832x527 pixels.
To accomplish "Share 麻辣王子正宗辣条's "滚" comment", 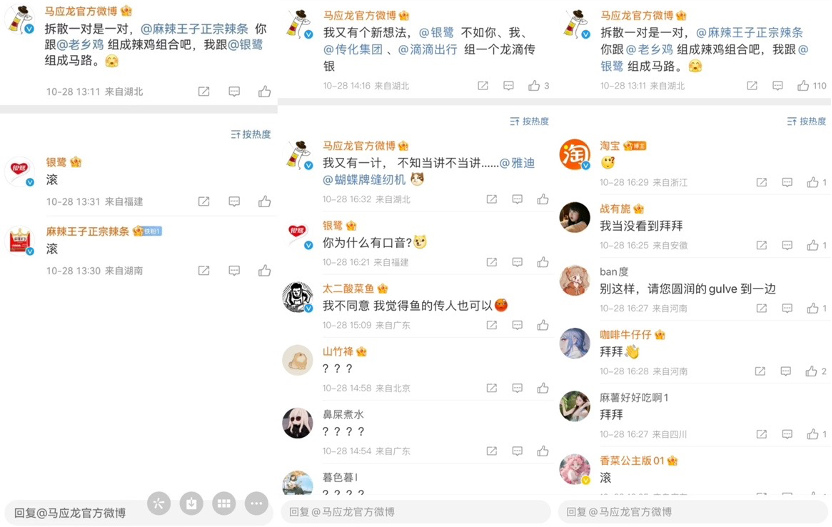I will (204, 271).
